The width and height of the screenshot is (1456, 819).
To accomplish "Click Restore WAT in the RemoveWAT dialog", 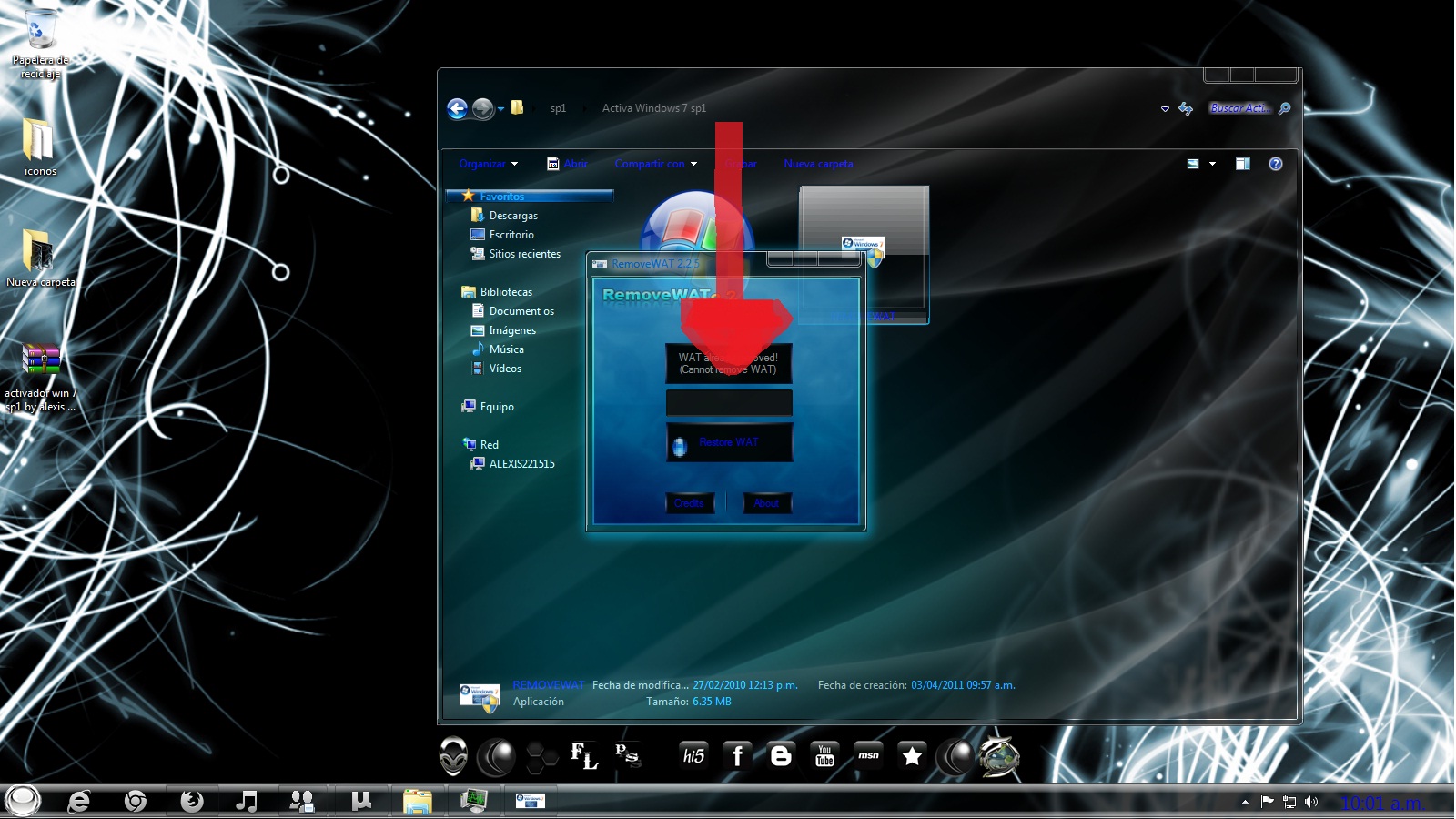I will 729,442.
